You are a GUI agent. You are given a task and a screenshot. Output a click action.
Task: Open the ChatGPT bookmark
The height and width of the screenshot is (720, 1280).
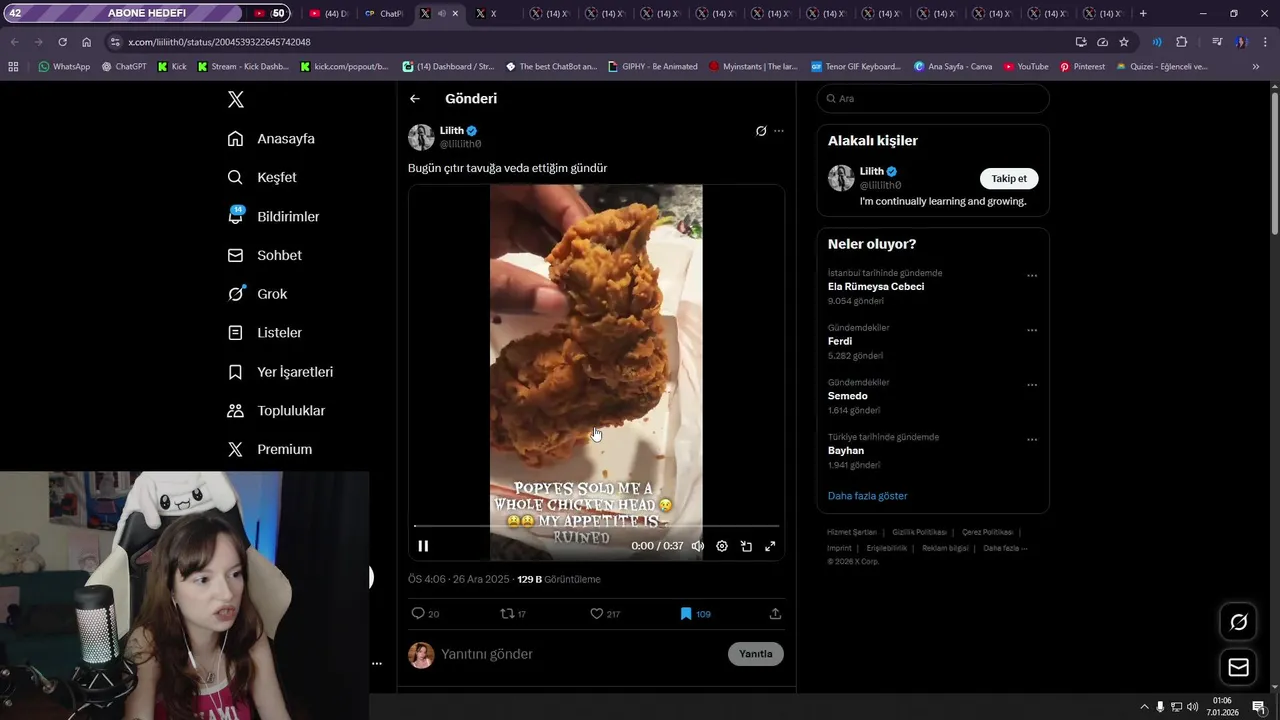[x=124, y=67]
